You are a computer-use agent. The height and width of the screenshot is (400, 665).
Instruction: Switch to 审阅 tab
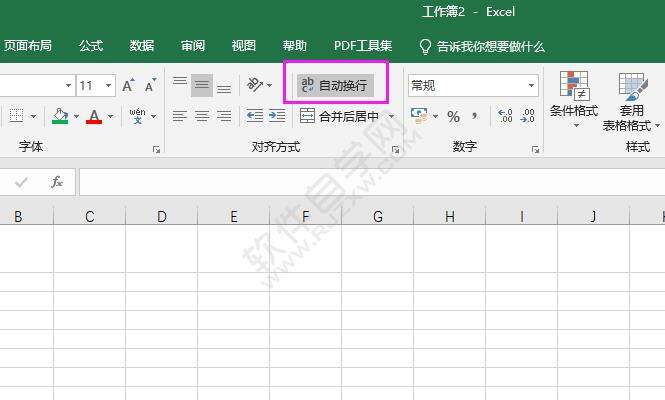(193, 45)
